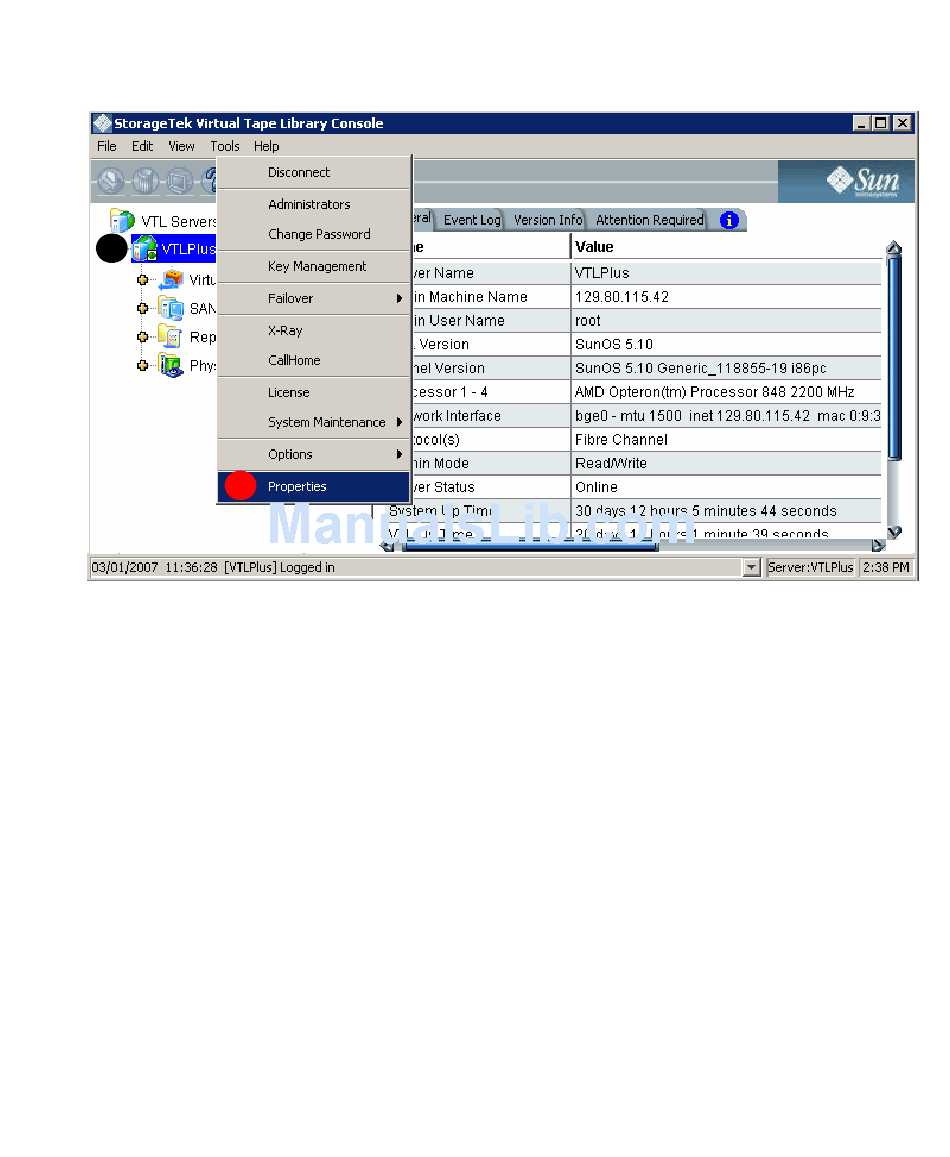This screenshot has height=1157, width=950.
Task: Select CallHome menu item
Action: (x=314, y=360)
